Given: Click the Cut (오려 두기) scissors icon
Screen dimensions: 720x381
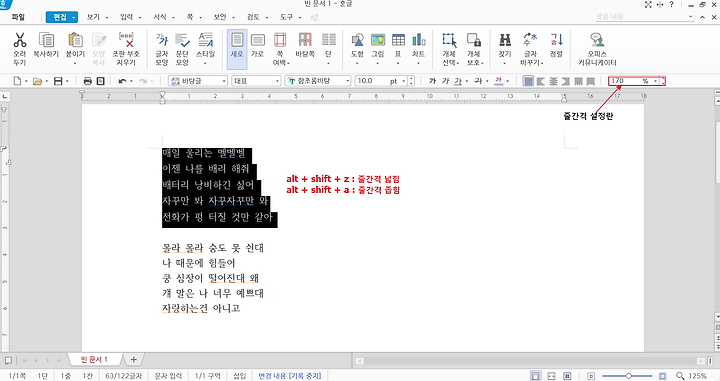Looking at the screenshot, I should click(x=20, y=40).
